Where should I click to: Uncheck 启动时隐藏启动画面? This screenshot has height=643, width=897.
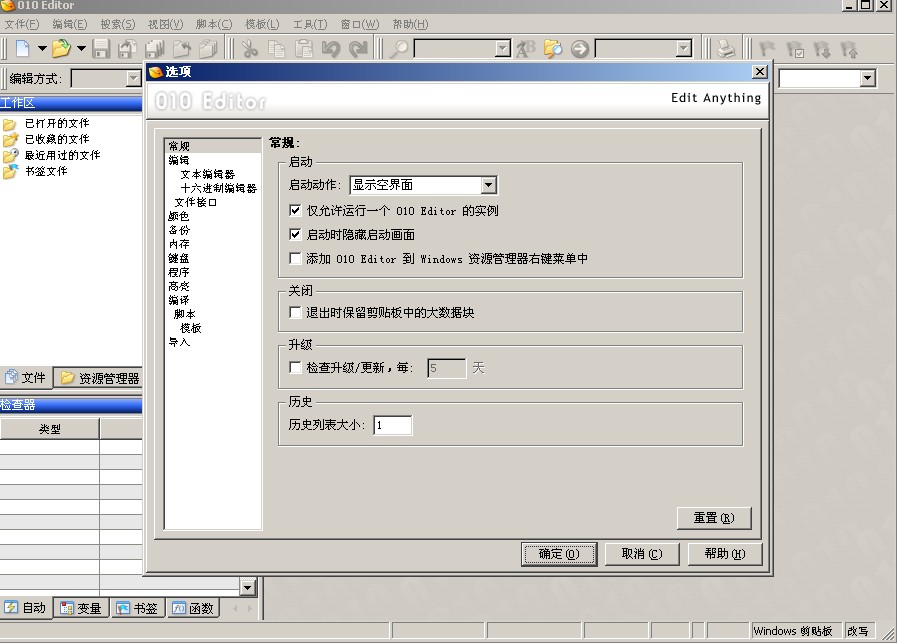pyautogui.click(x=295, y=235)
